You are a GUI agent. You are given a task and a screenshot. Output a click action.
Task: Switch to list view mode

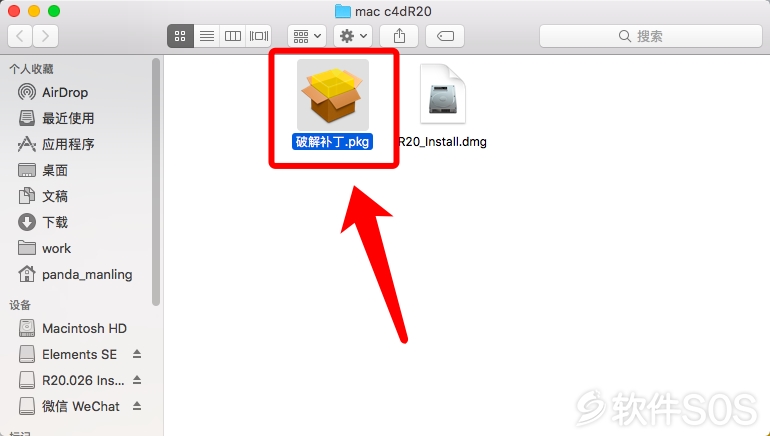pyautogui.click(x=207, y=36)
